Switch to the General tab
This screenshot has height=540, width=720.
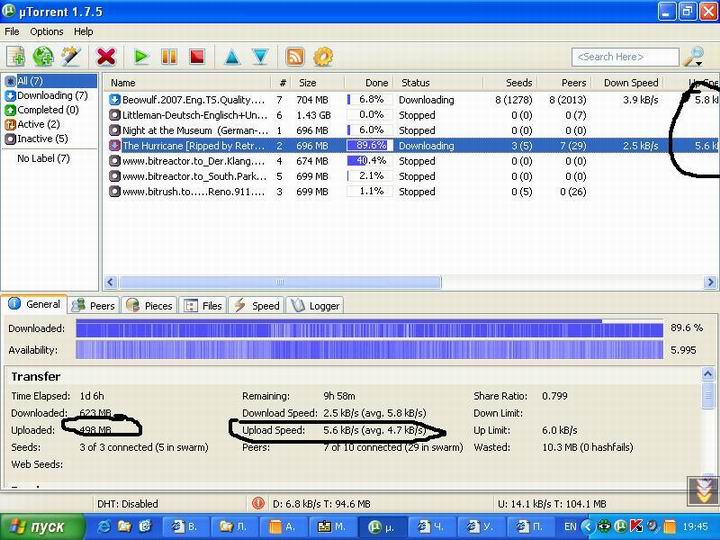[x=35, y=304]
